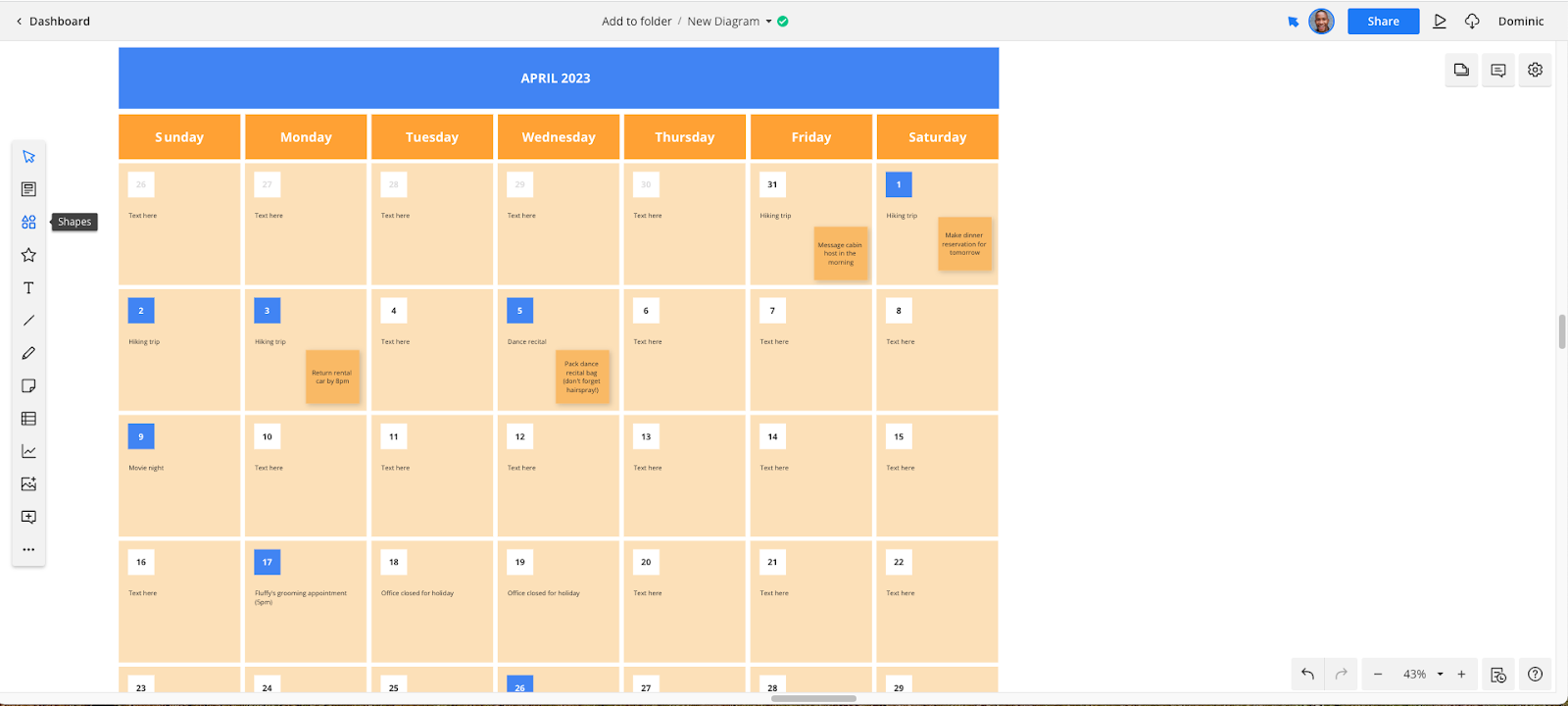
Task: Click the vertical scrollbar thumb
Action: tap(1561, 331)
